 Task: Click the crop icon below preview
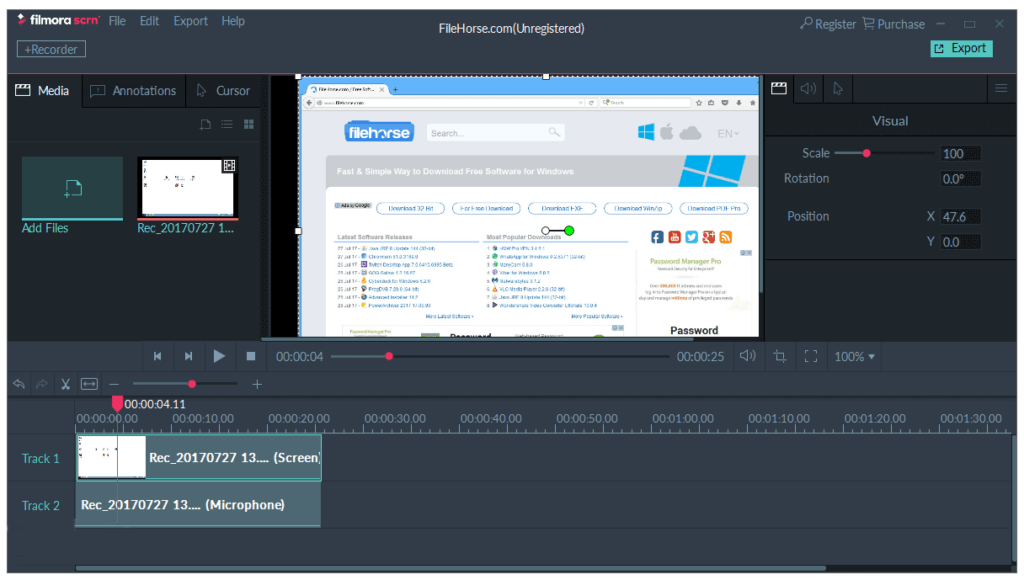779,356
